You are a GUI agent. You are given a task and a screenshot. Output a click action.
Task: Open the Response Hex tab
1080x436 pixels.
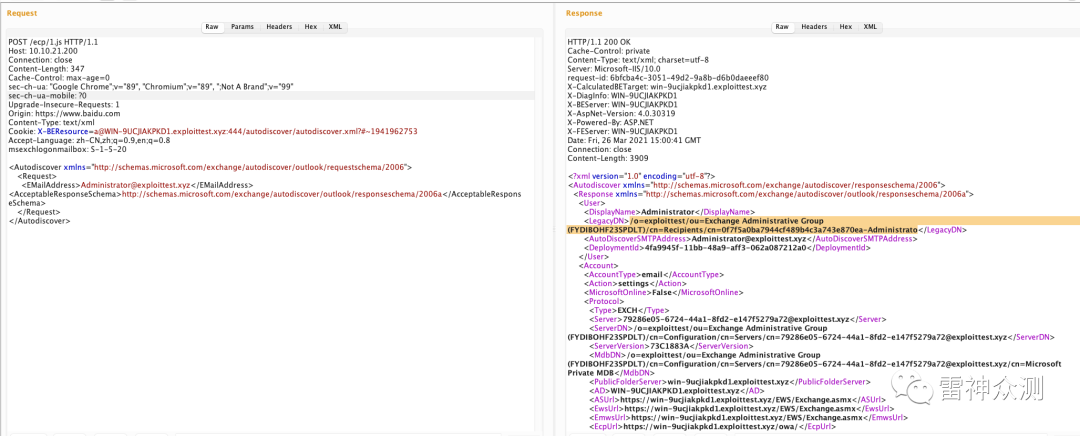click(845, 27)
